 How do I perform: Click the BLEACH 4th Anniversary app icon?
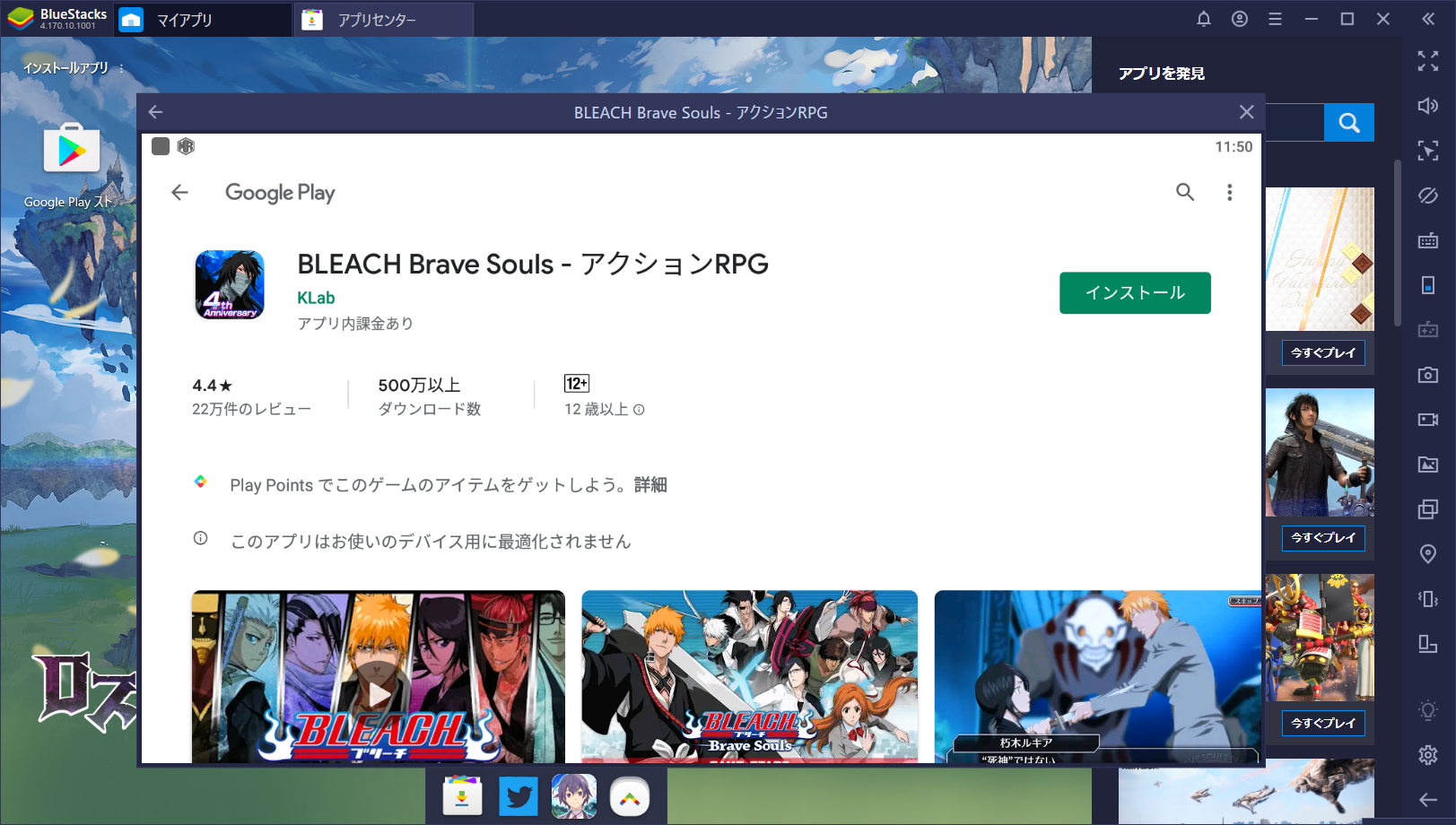230,284
